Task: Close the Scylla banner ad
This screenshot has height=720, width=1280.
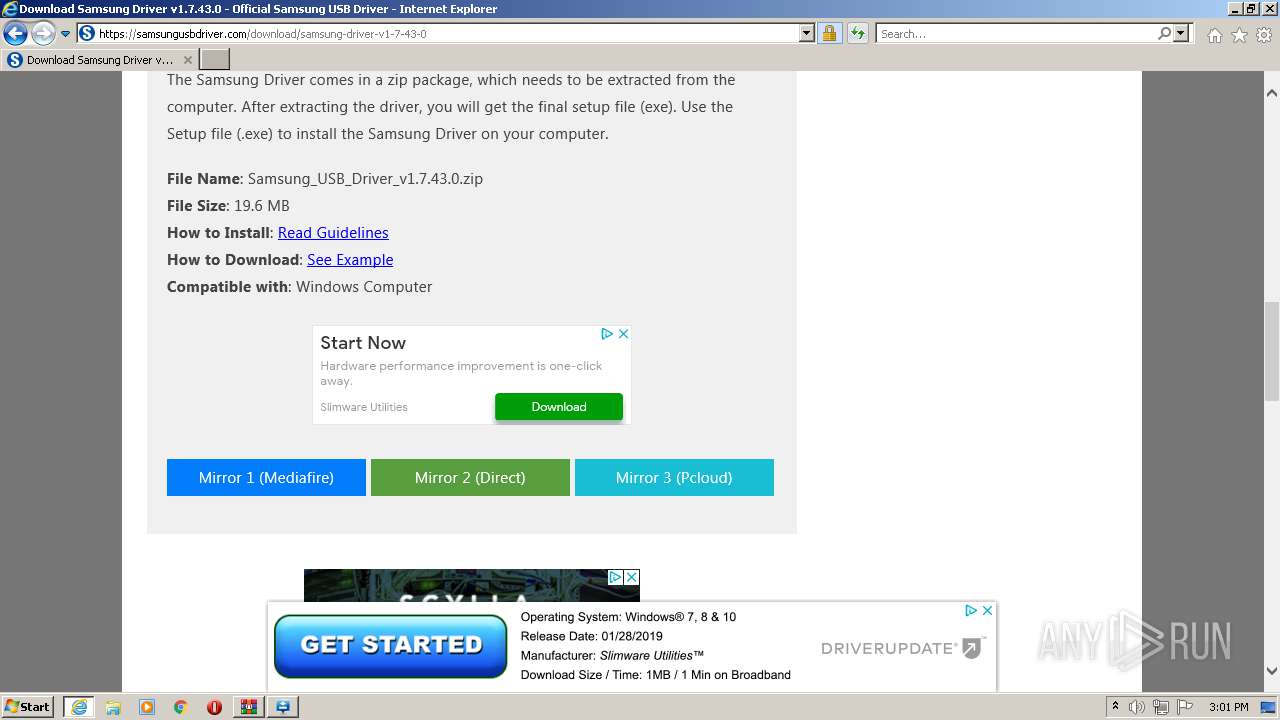Action: click(x=632, y=577)
